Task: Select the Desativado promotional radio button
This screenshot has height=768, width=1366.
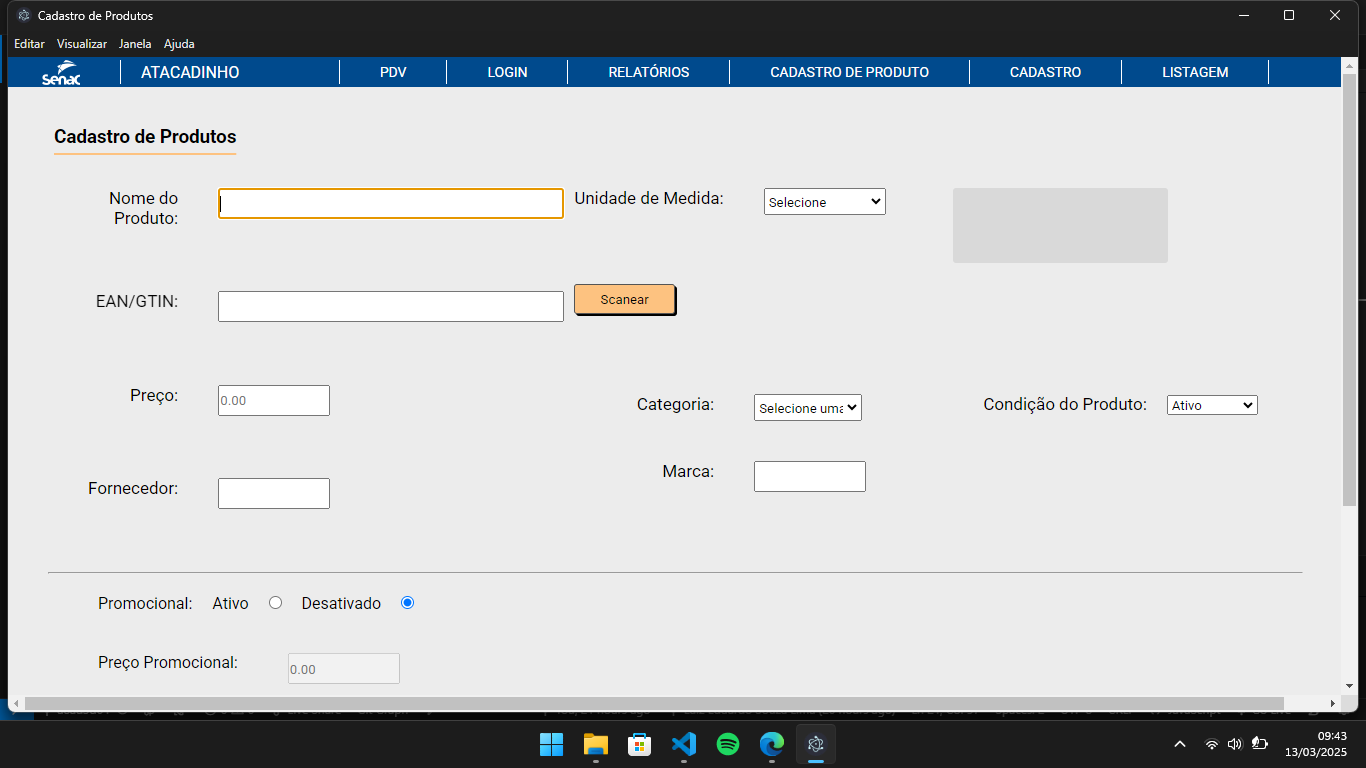Action: pyautogui.click(x=407, y=603)
